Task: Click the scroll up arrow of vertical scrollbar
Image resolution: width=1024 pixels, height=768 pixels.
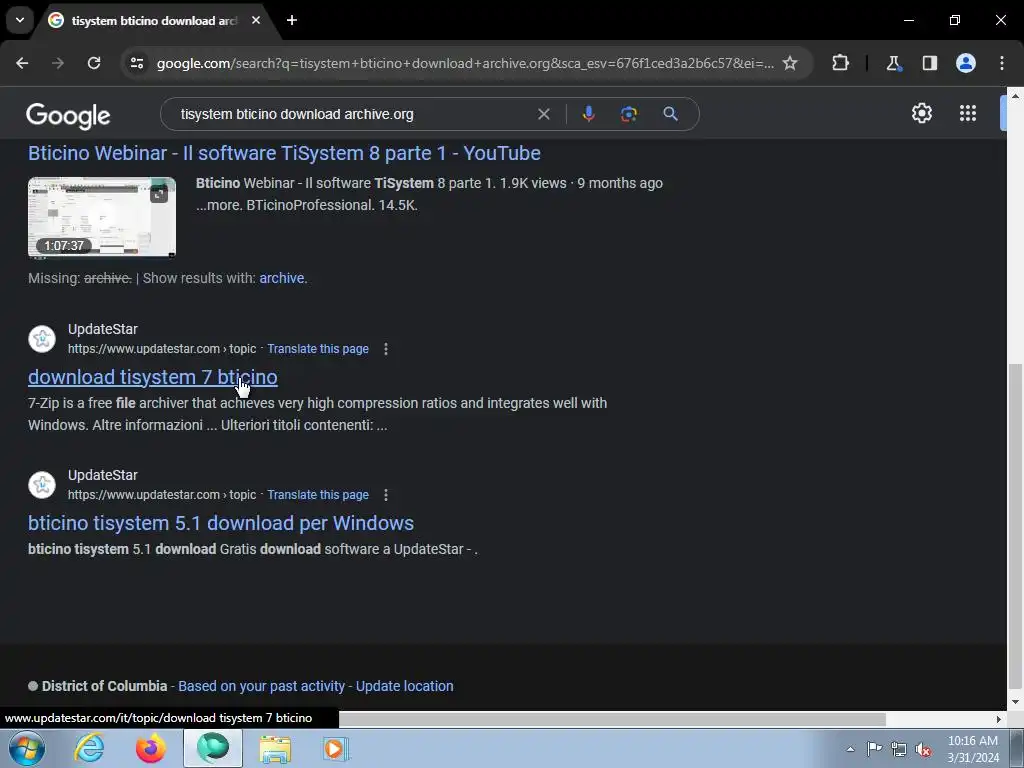Action: pos(1015,95)
